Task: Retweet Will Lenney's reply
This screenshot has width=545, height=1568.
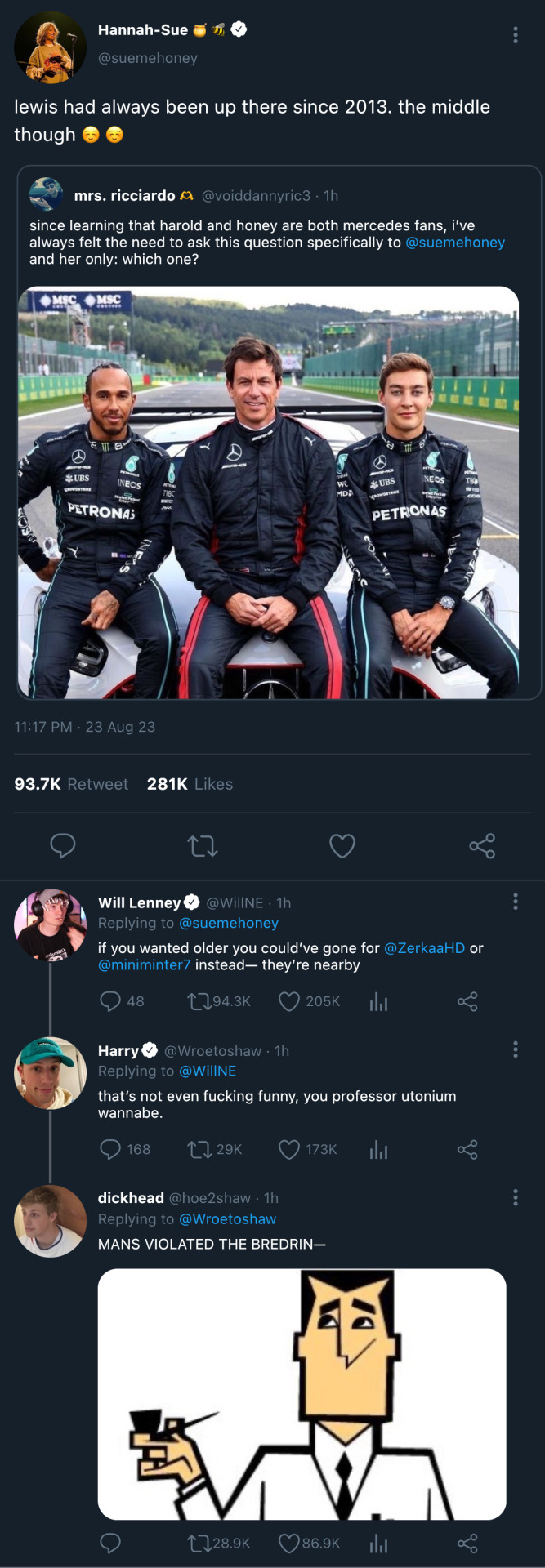Action: (x=199, y=1001)
